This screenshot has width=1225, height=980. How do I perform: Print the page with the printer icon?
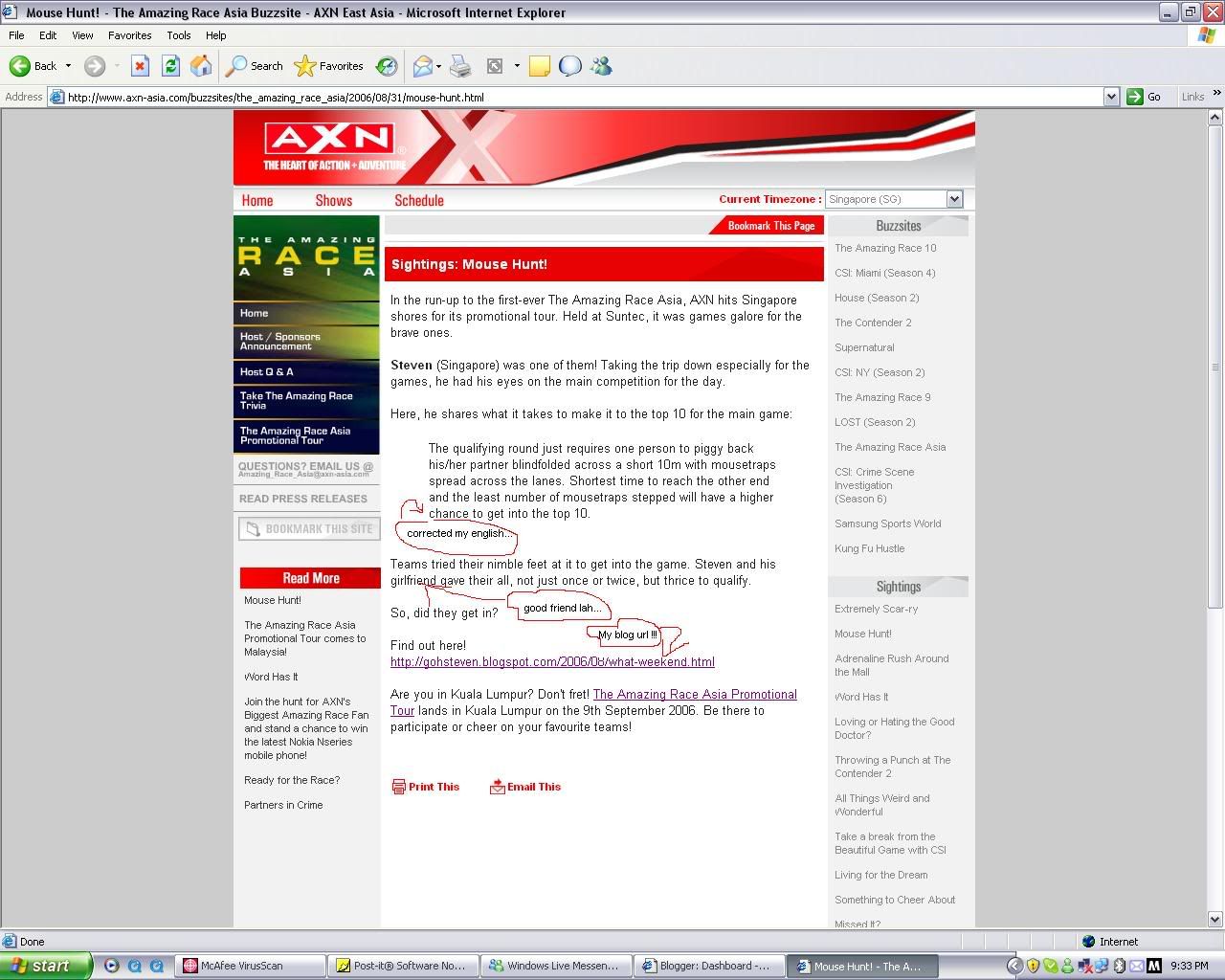tap(460, 66)
